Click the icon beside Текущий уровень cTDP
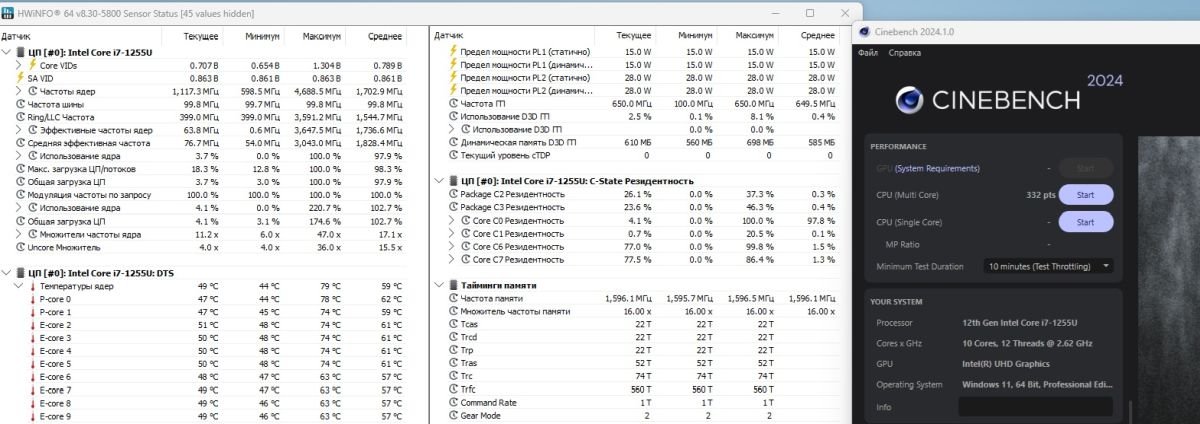1200x424 pixels. point(454,155)
